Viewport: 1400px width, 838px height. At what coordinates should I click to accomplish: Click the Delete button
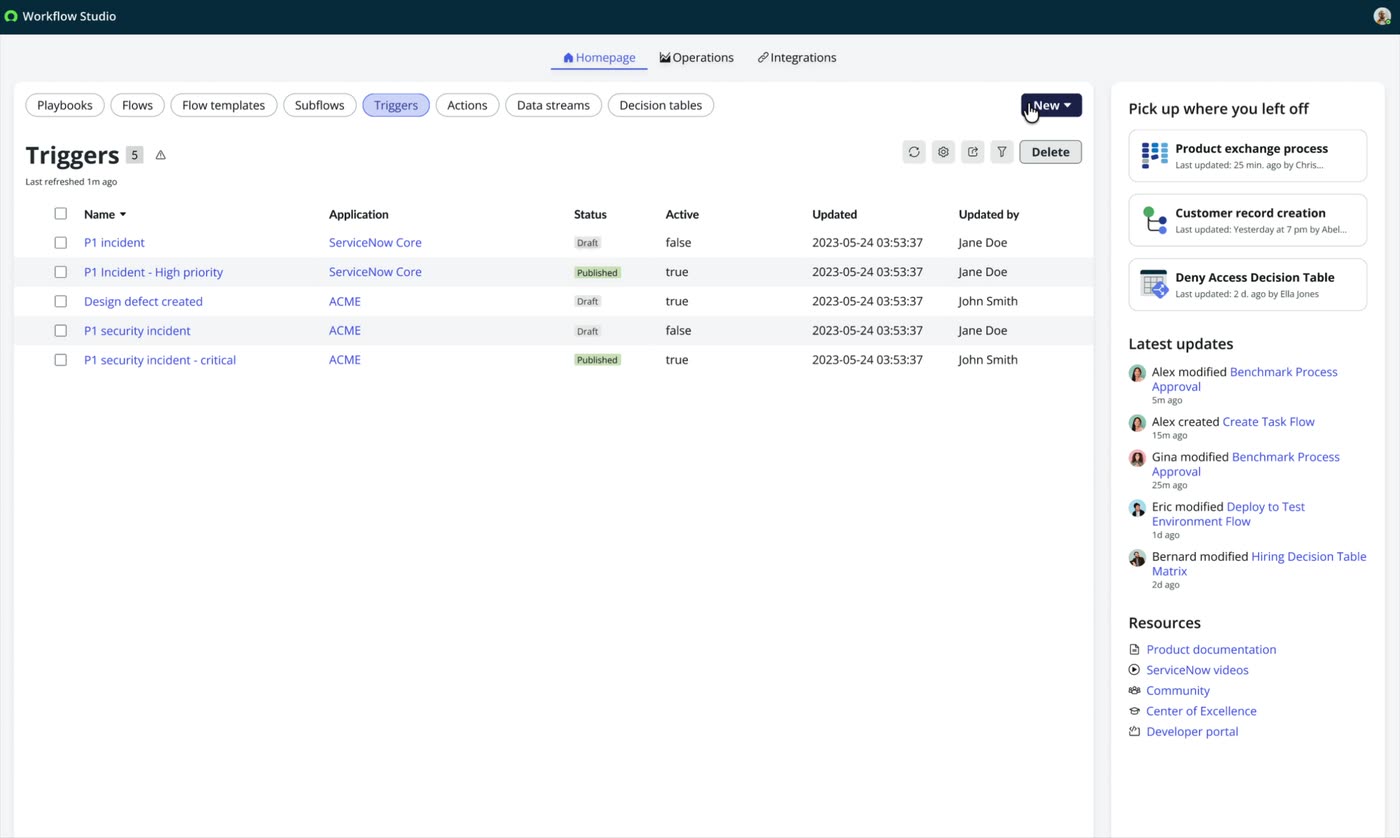click(x=1050, y=152)
